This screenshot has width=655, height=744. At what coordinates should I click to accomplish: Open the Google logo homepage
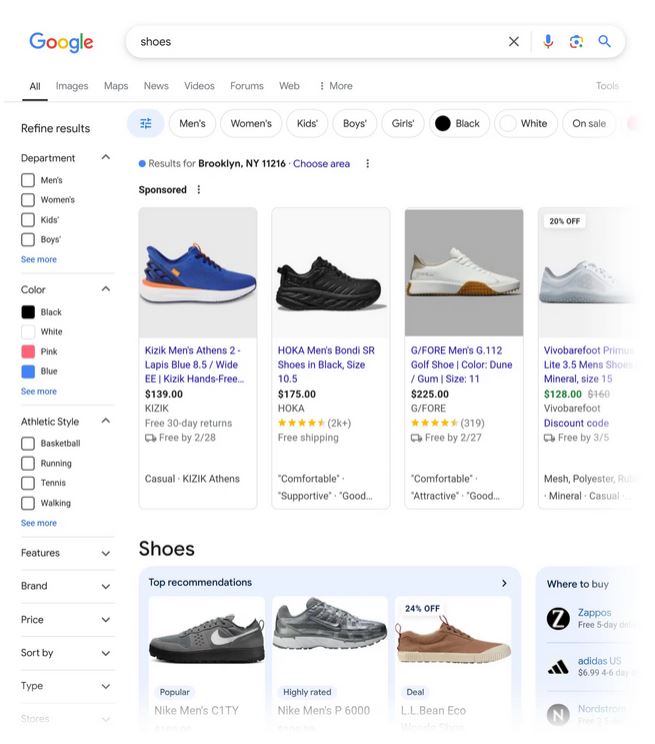pyautogui.click(x=61, y=42)
